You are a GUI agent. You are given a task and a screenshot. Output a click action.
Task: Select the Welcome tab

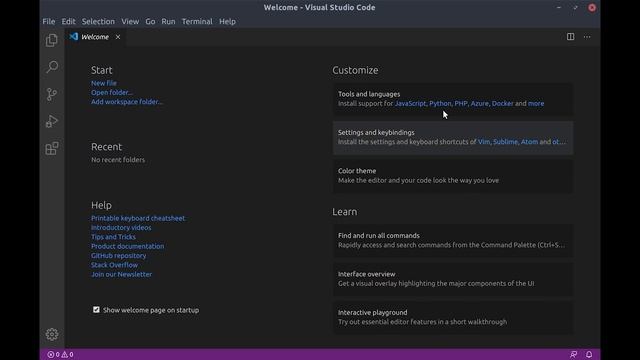[95, 37]
